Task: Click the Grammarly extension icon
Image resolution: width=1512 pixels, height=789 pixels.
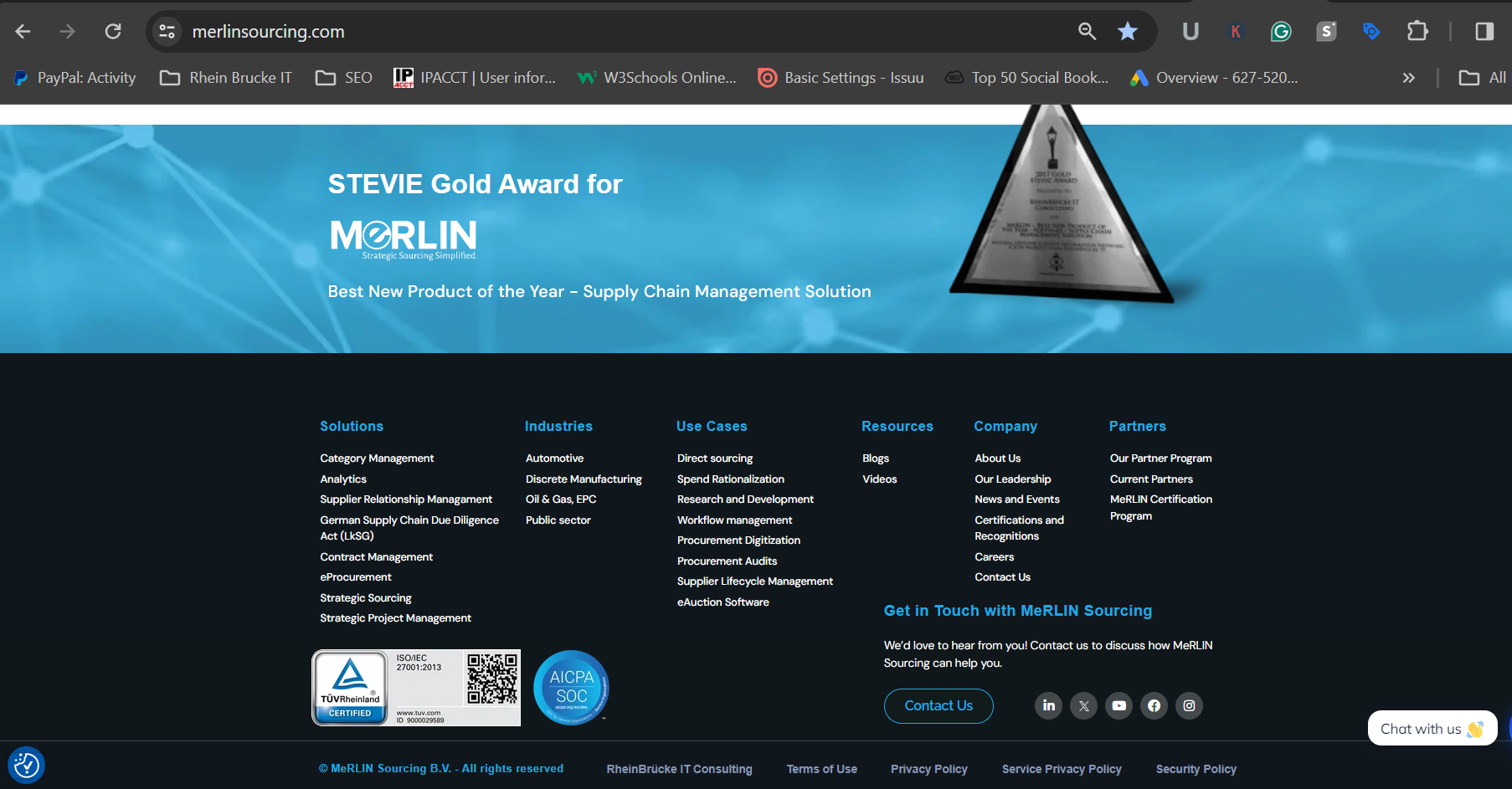Action: pos(1280,31)
